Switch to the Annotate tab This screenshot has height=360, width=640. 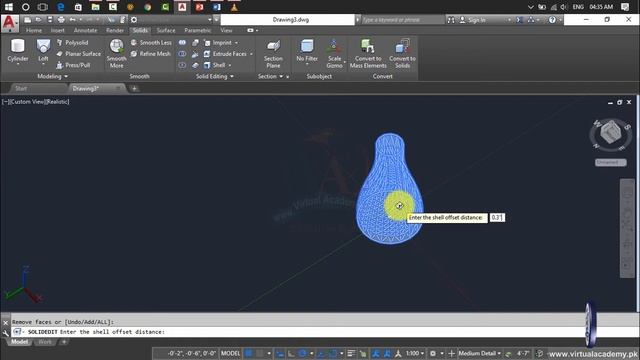[85, 31]
